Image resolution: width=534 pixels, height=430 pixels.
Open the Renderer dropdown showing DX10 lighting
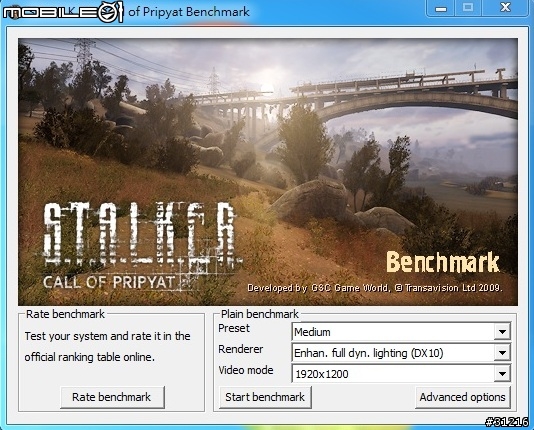(401, 353)
